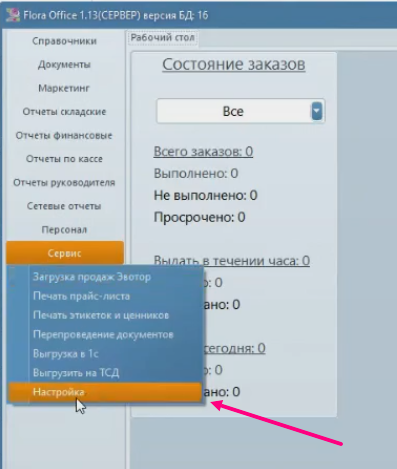This screenshot has height=469, width=397.
Task: Open Настройка from the Сервис menu
Action: coord(105,392)
